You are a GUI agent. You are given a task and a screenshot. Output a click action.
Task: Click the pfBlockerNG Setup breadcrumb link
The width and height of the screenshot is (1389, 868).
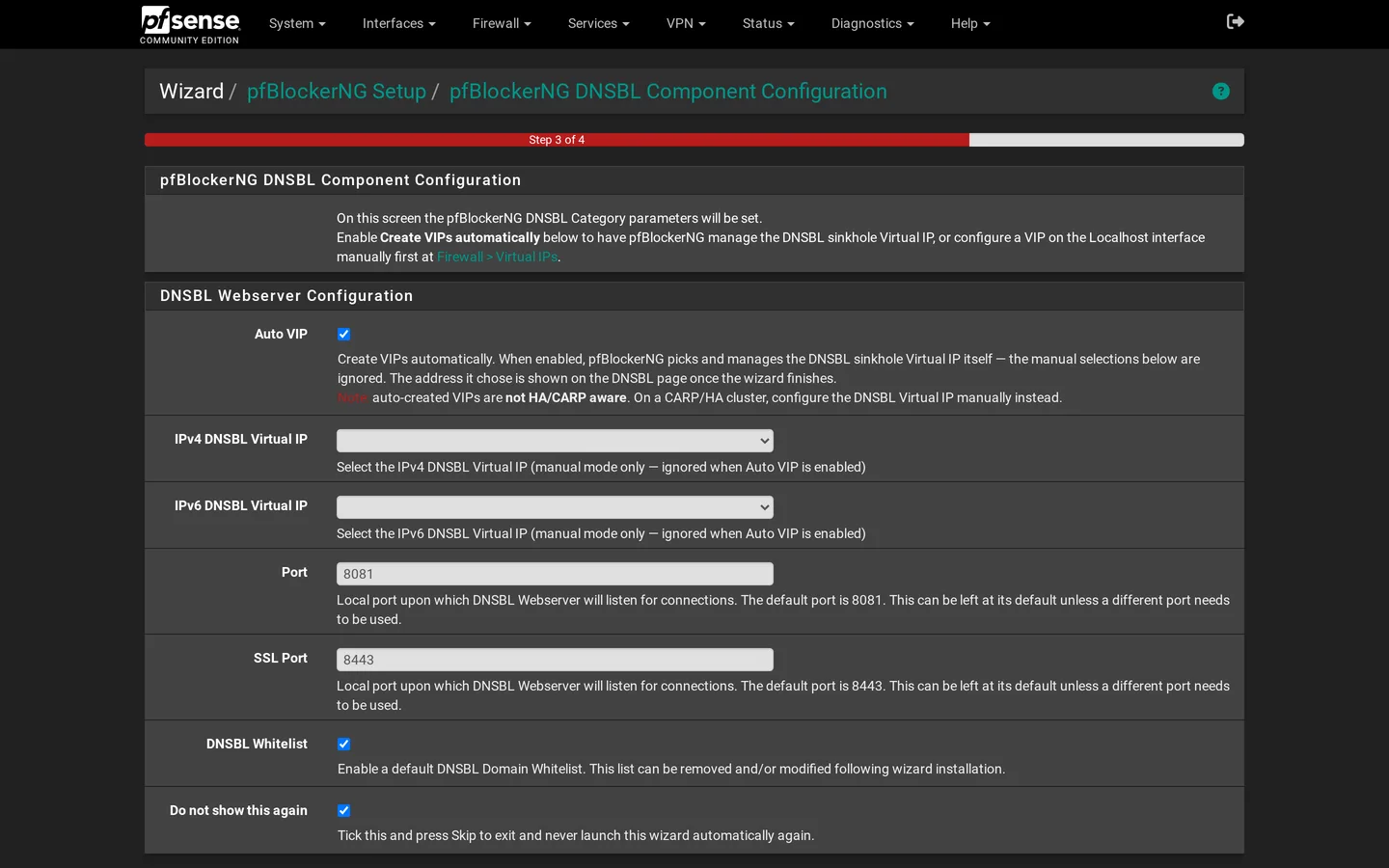[337, 91]
